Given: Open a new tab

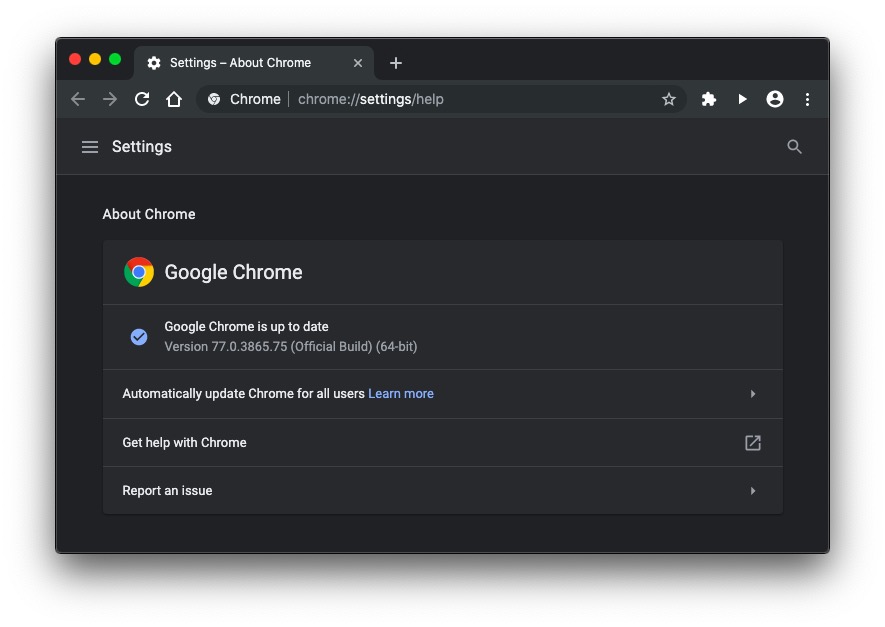Looking at the screenshot, I should [396, 63].
